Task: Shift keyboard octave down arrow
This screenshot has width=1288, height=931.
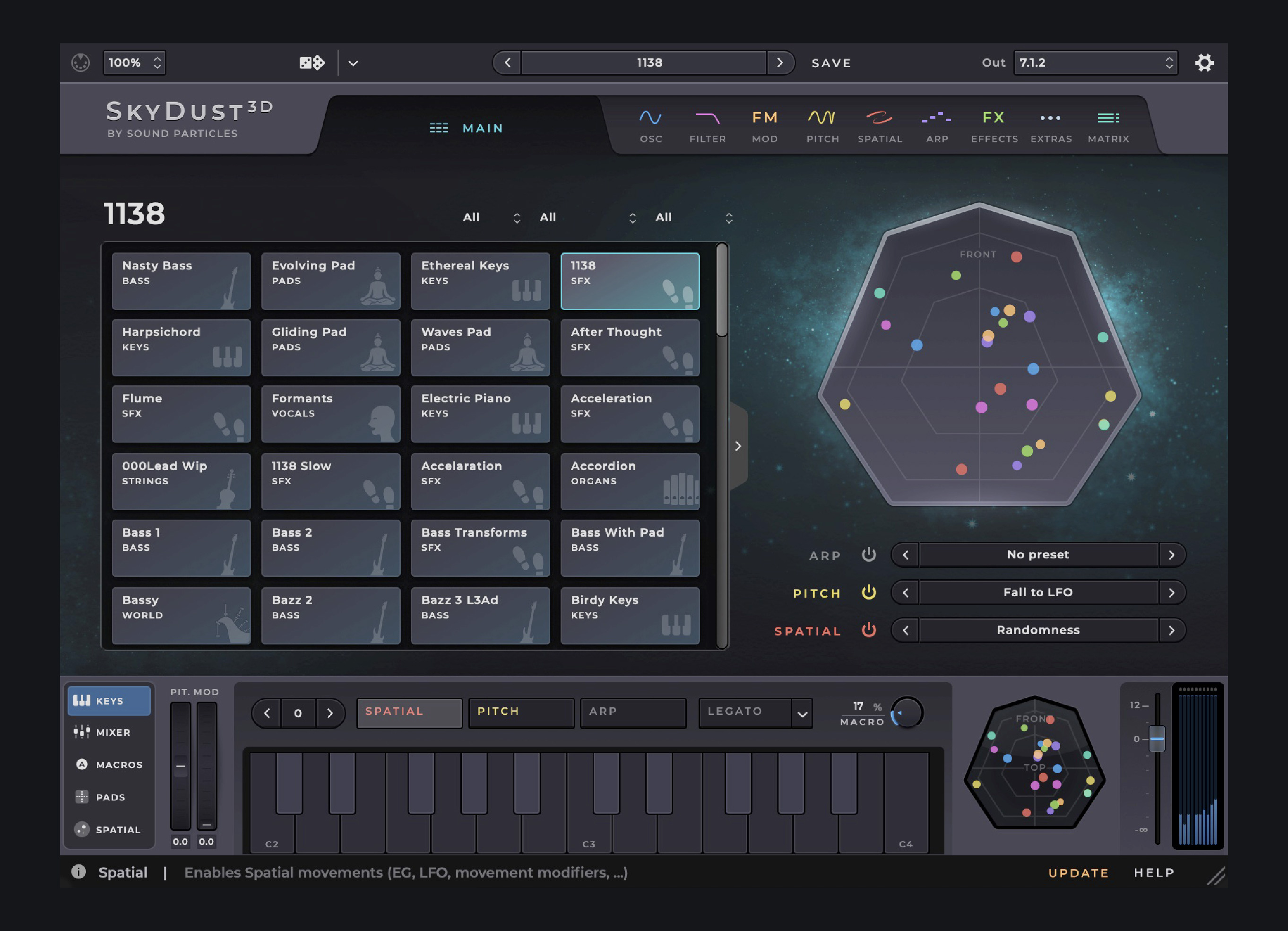Action: (x=267, y=713)
